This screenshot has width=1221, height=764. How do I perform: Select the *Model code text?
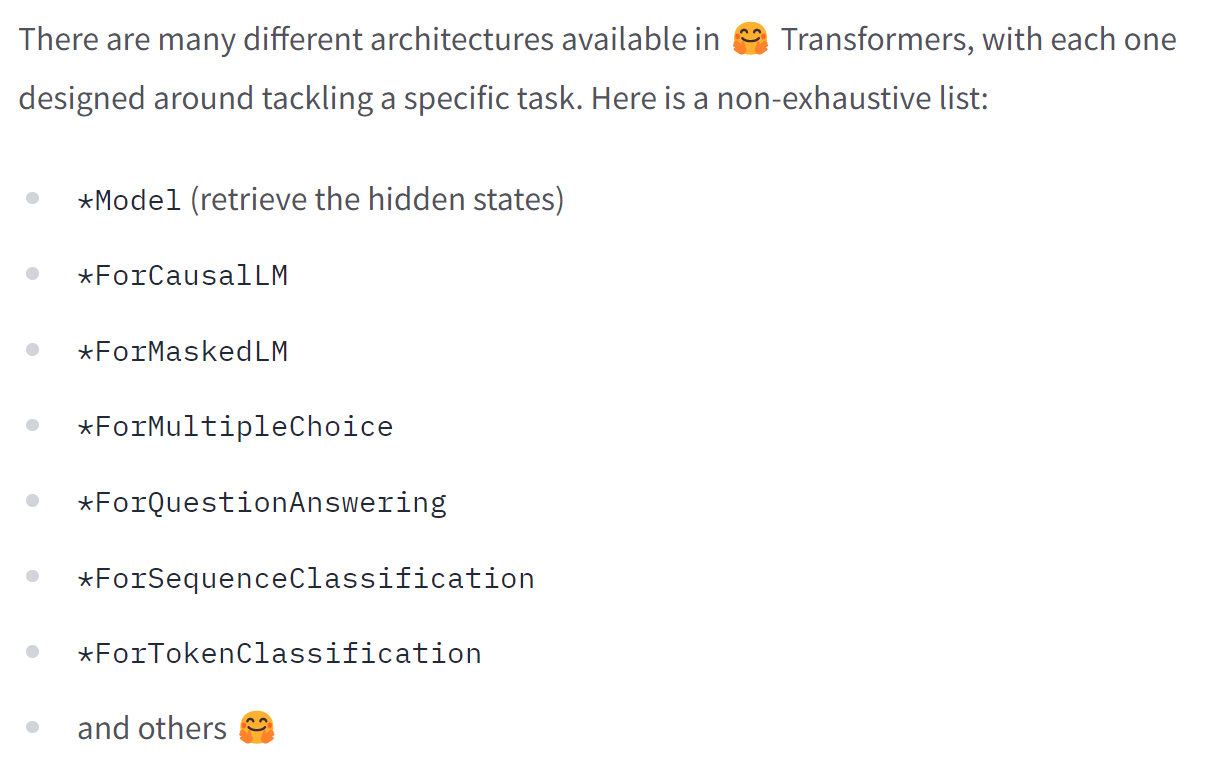(129, 200)
